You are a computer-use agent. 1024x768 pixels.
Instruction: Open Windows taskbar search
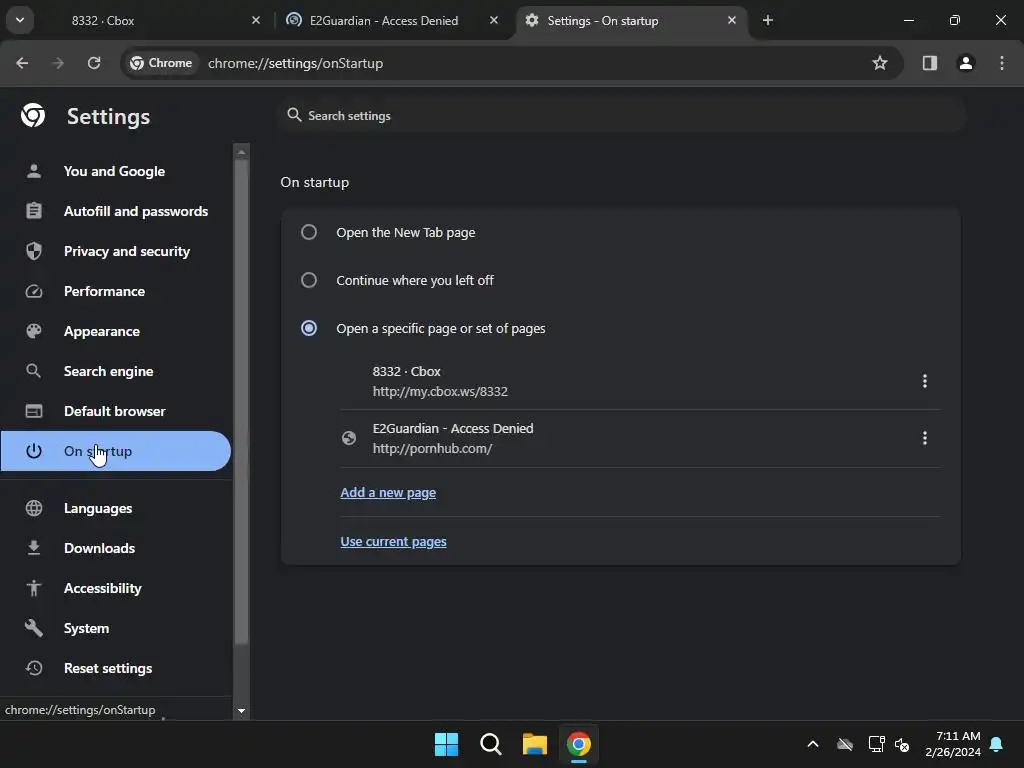[490, 744]
